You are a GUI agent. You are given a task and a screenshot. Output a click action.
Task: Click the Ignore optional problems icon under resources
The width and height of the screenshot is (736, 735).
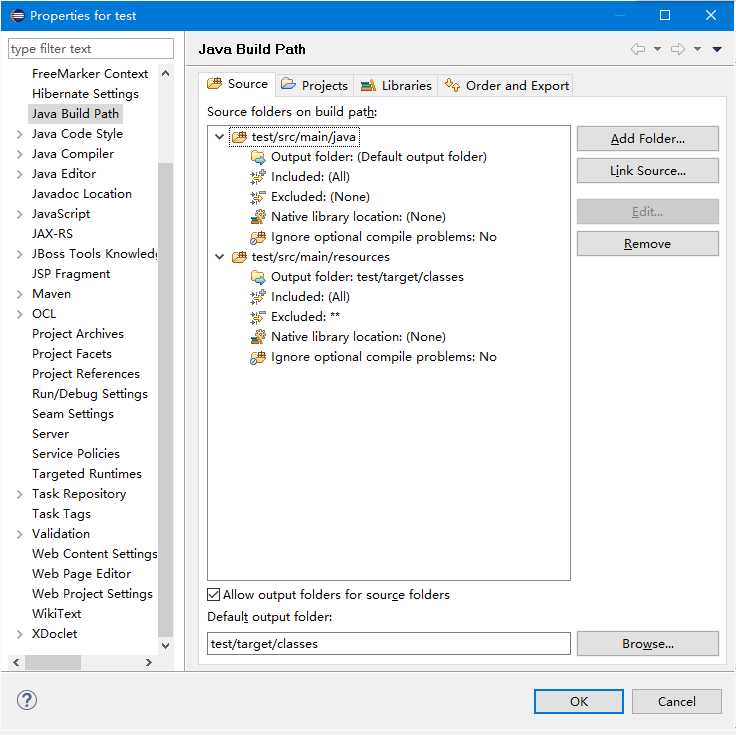click(258, 357)
